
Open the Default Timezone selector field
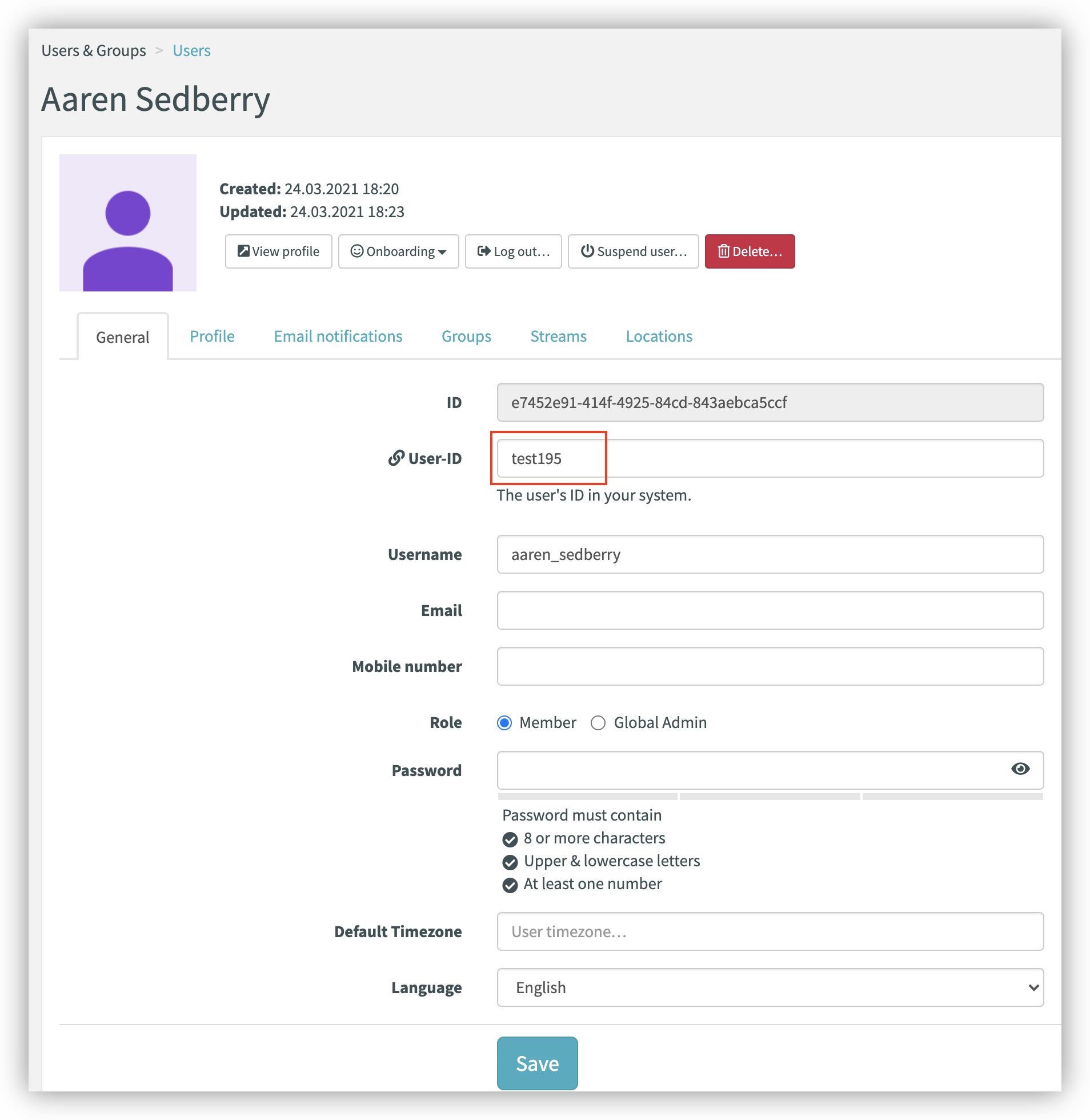[770, 931]
